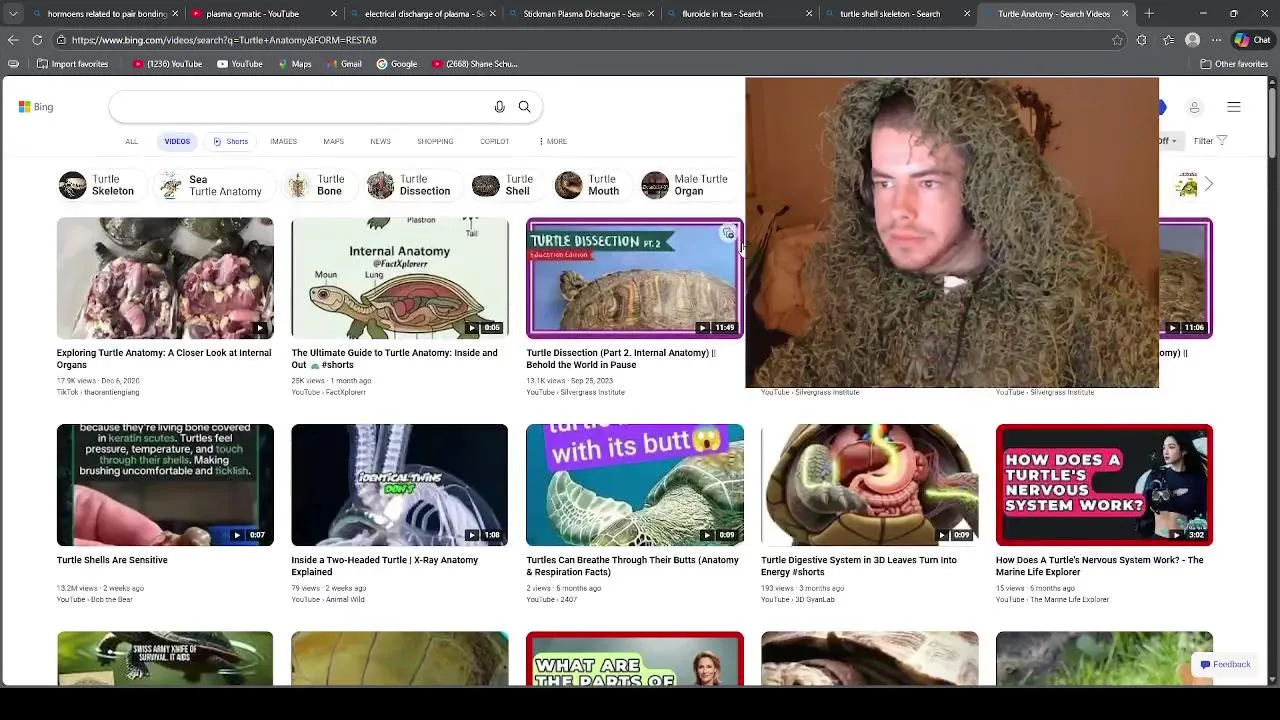Open the Import favorites bookmark
Viewport: 1280px width, 720px height.
click(x=72, y=64)
